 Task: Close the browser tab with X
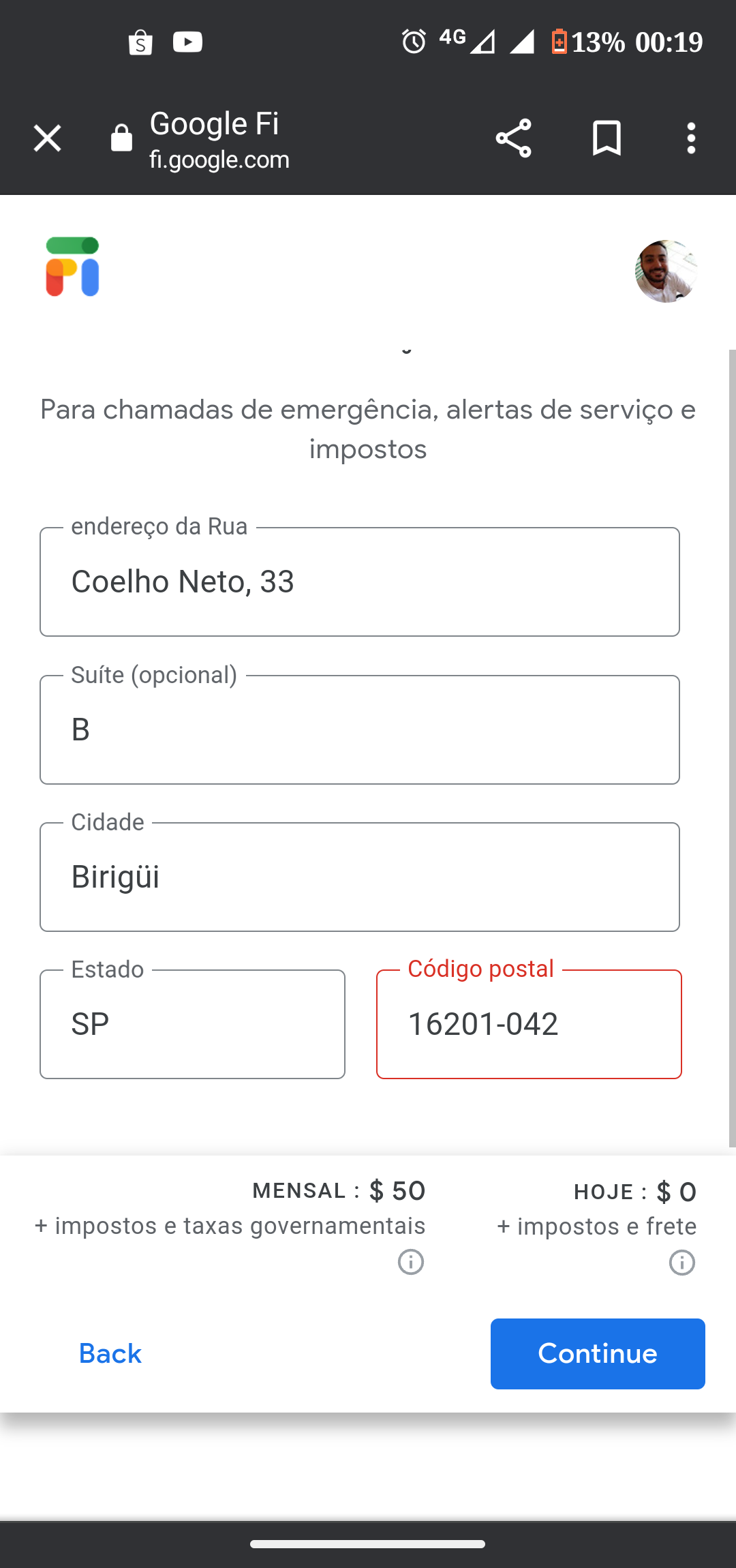[x=48, y=138]
